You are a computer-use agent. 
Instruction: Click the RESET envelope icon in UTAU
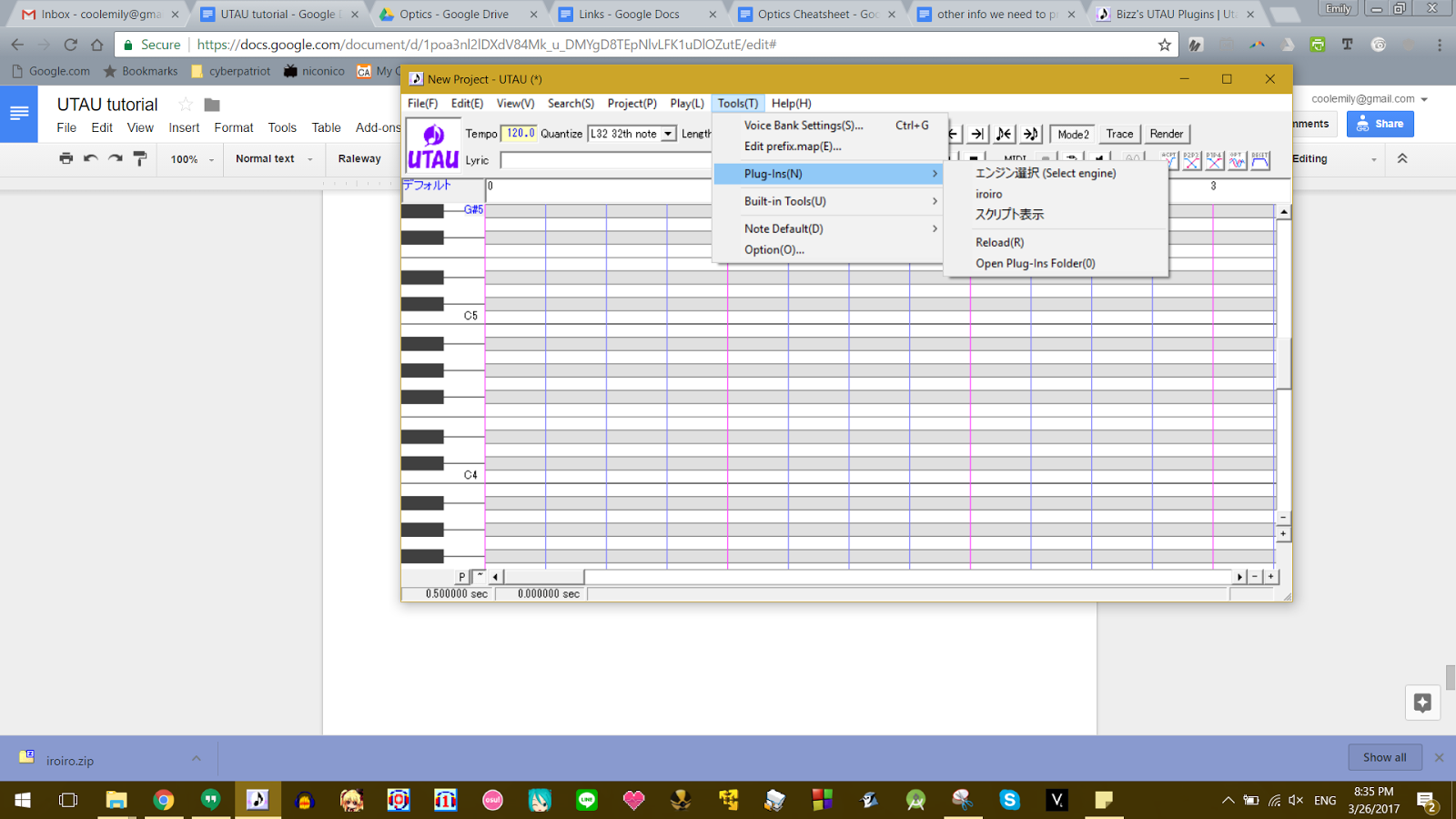(x=1260, y=161)
